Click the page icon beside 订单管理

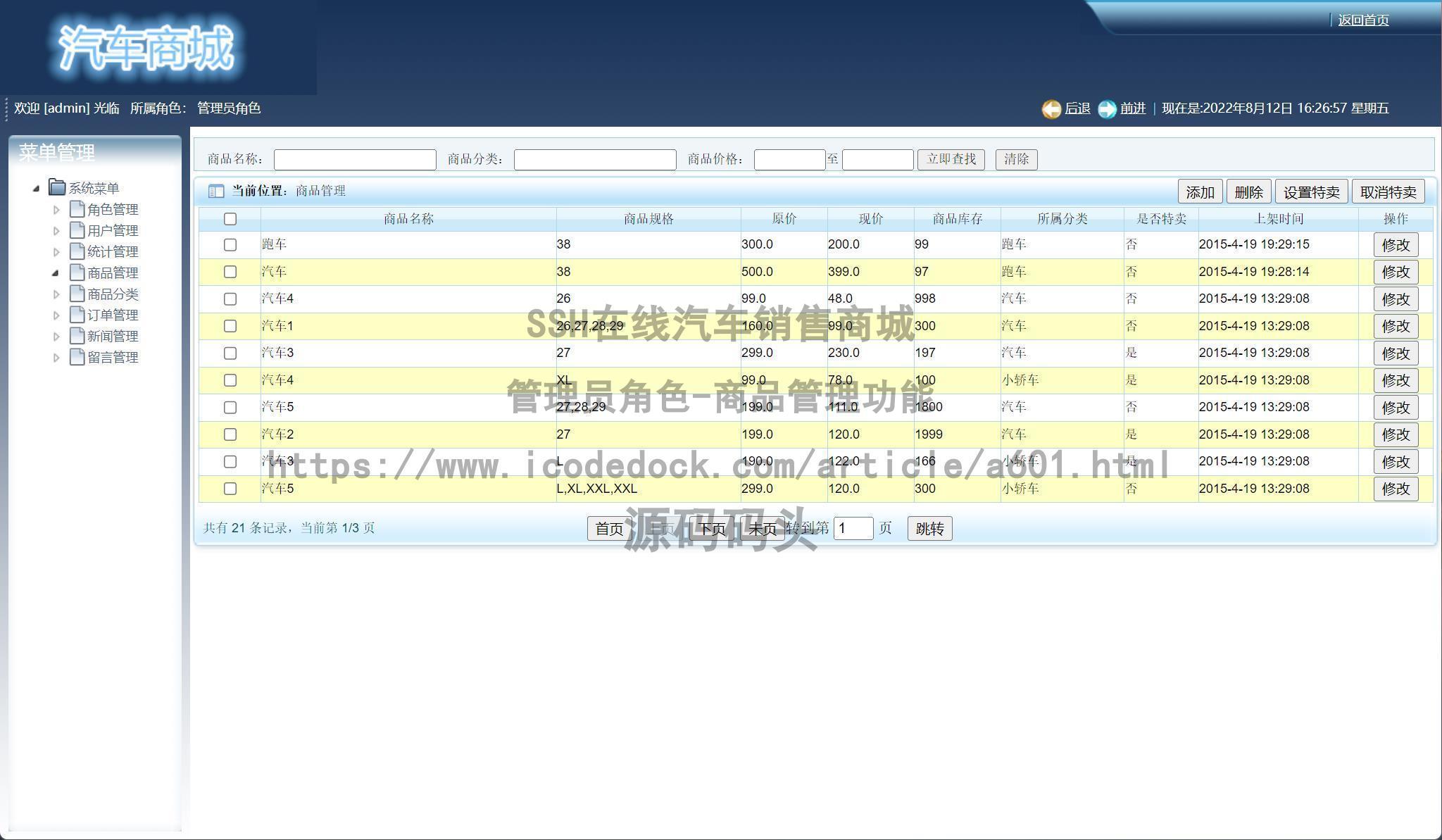tap(77, 315)
